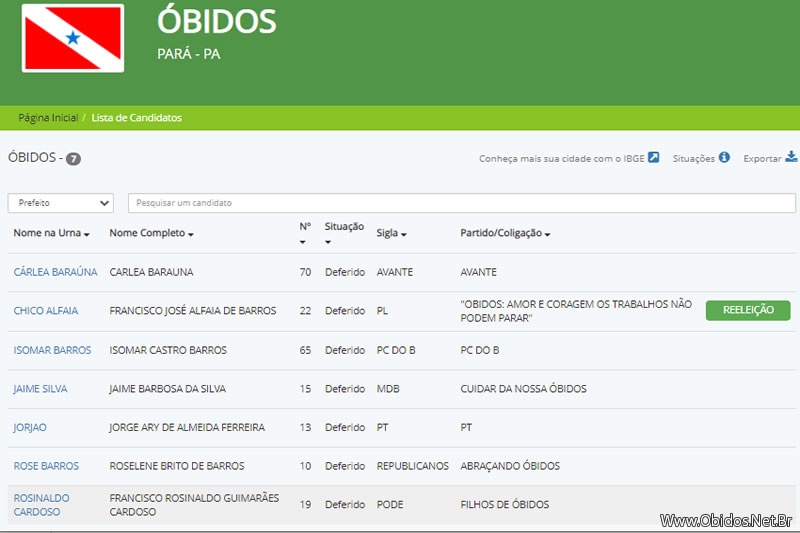The width and height of the screenshot is (800, 533).
Task: Click candidate number 65
Action: click(305, 350)
